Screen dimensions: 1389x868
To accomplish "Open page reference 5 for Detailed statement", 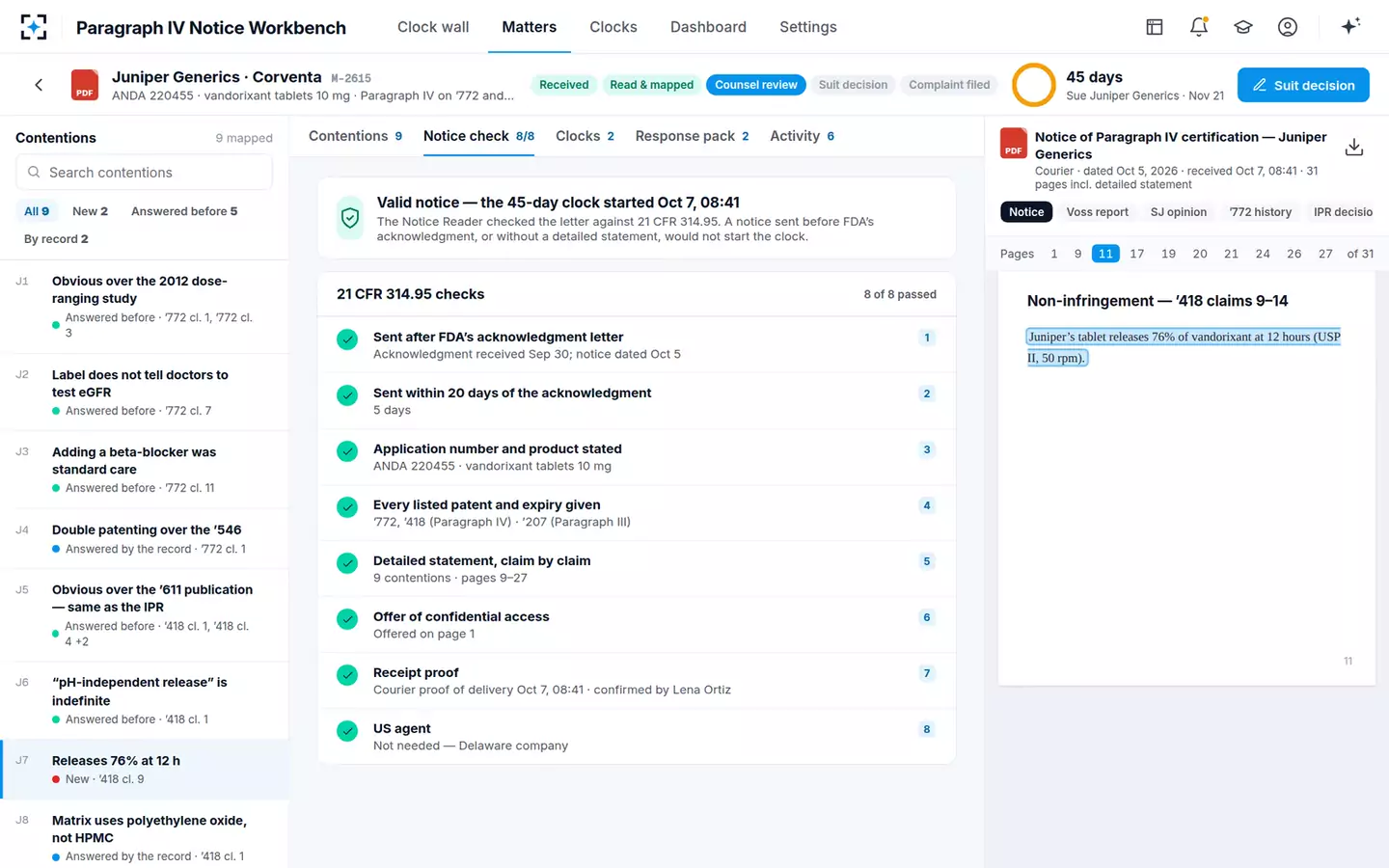I will [927, 561].
